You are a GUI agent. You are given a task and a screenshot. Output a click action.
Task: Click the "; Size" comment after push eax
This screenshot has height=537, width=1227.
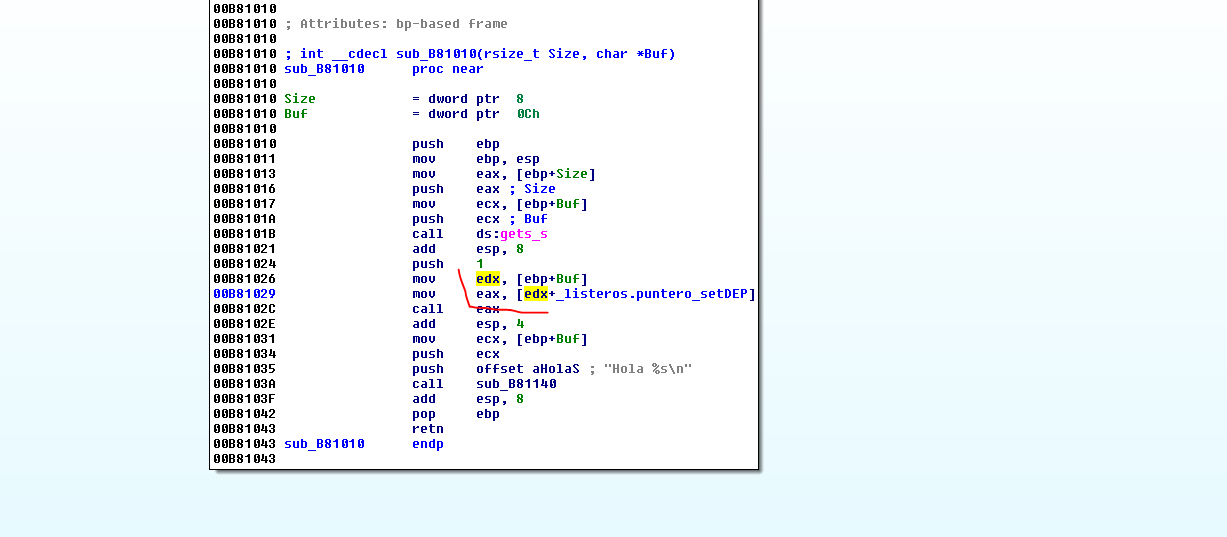[535, 189]
